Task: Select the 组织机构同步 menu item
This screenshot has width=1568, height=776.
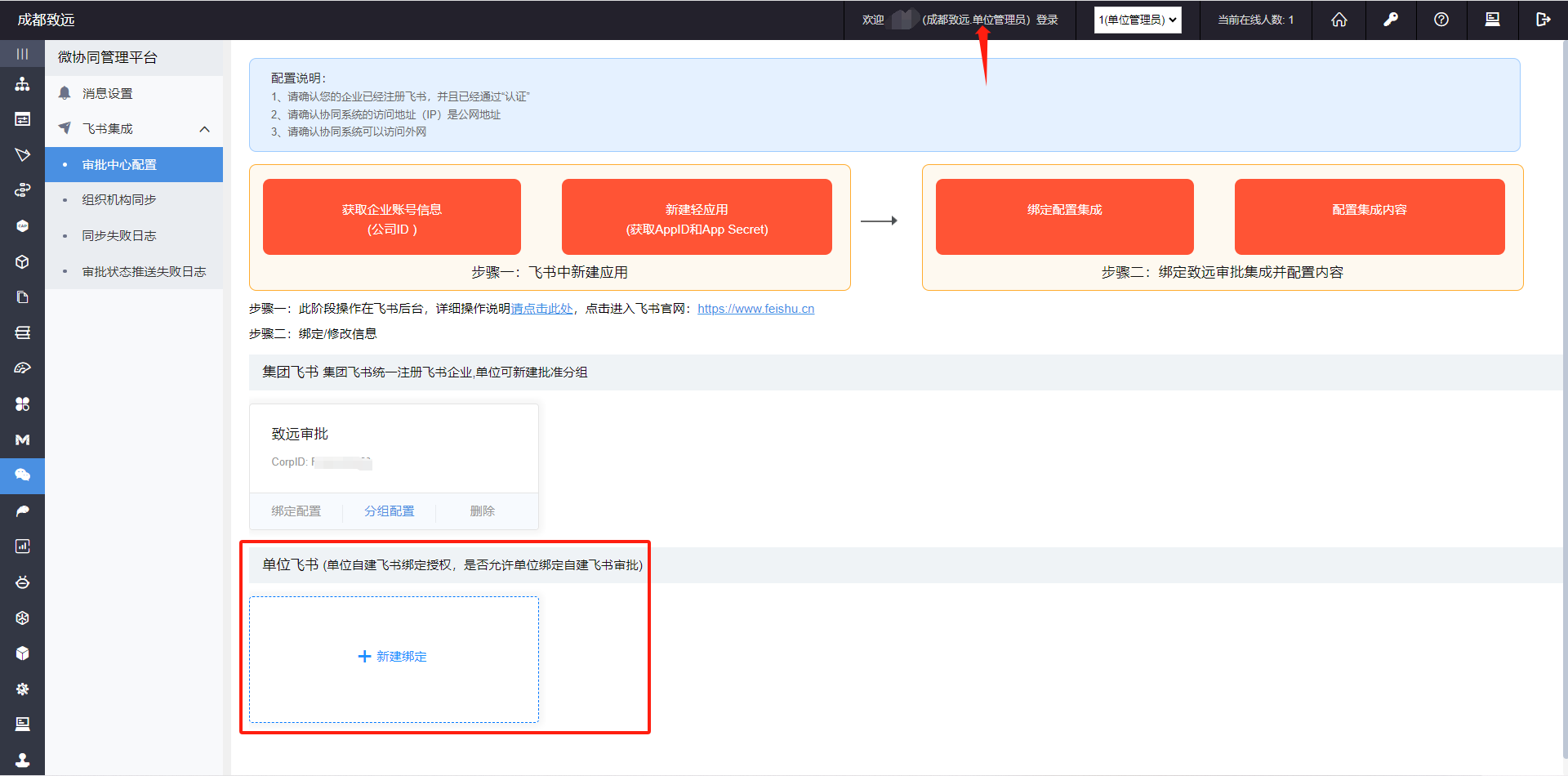Action: coord(121,199)
